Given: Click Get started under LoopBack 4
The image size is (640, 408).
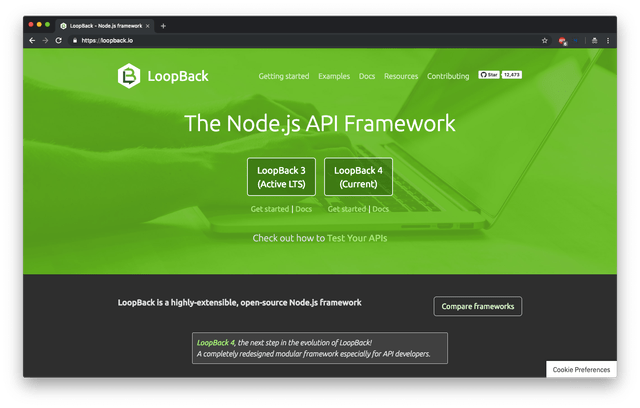Looking at the screenshot, I should click(x=347, y=209).
